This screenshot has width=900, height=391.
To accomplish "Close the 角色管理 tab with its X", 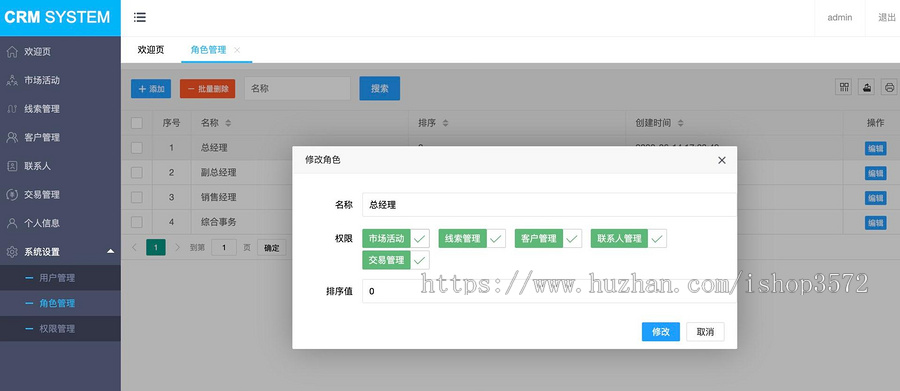I will (x=237, y=50).
